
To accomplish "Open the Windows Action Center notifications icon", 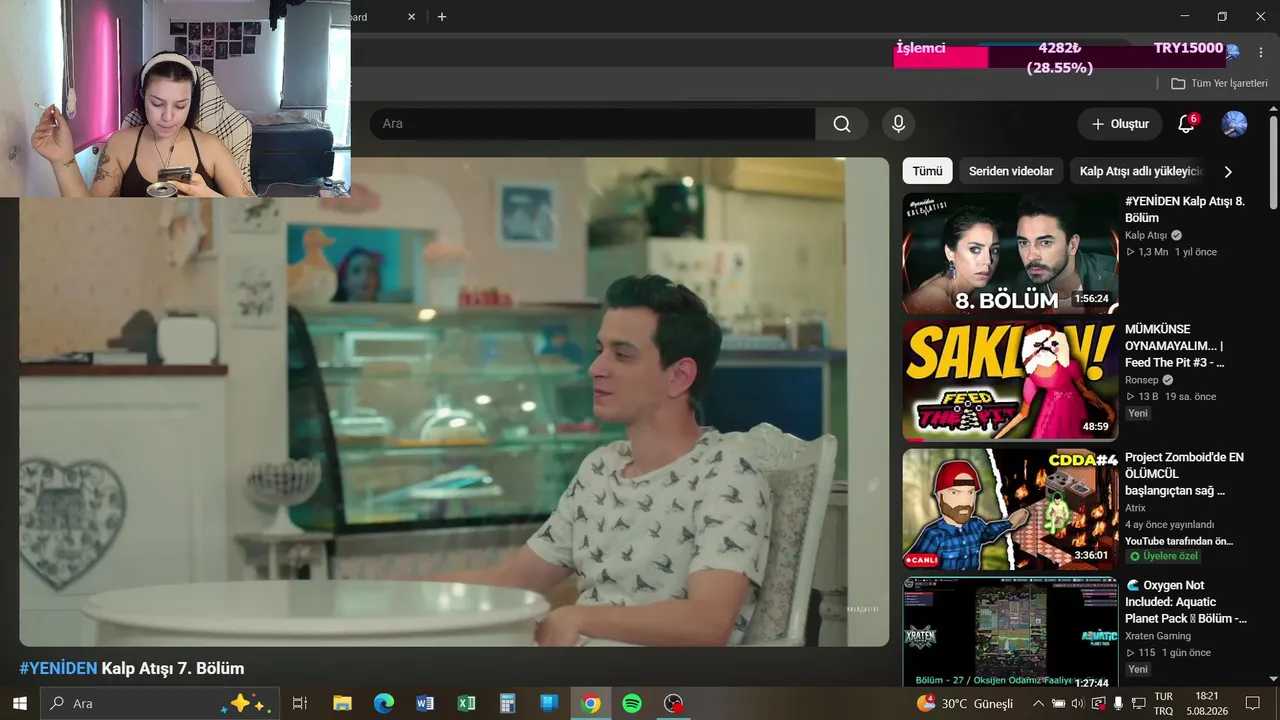I will [x=1253, y=703].
